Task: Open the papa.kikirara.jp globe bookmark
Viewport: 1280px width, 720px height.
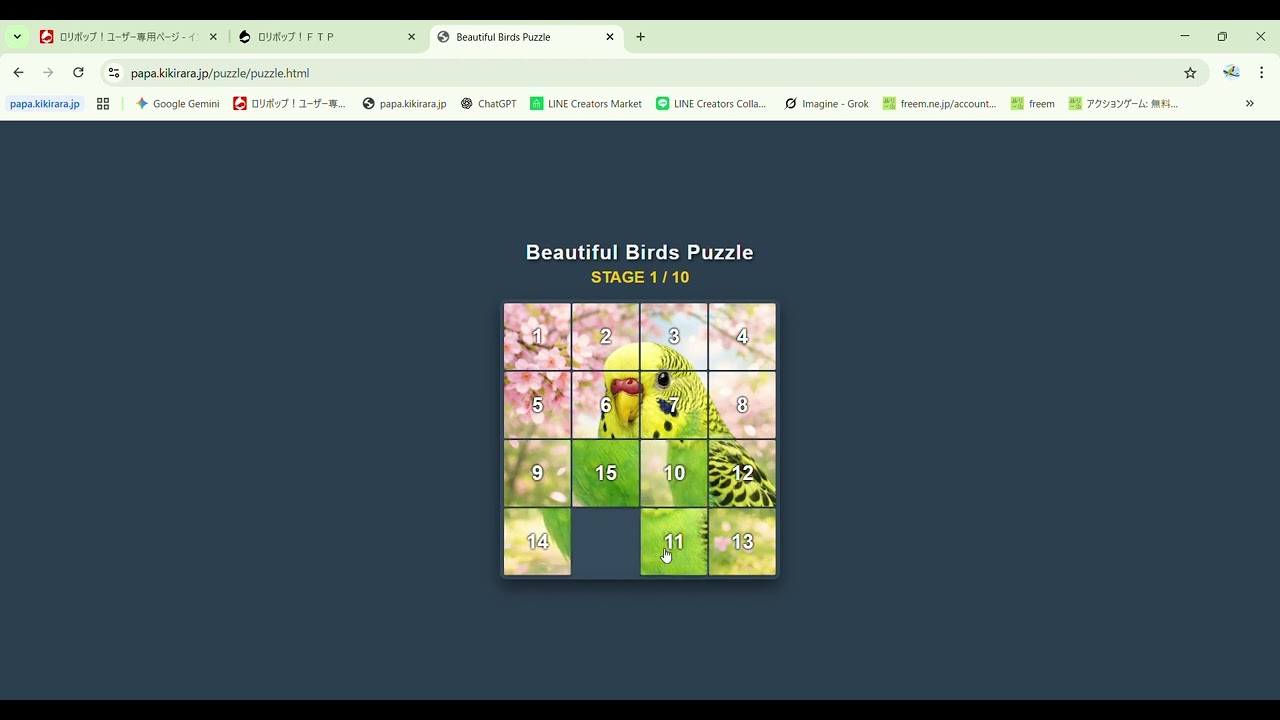Action: pyautogui.click(x=404, y=104)
